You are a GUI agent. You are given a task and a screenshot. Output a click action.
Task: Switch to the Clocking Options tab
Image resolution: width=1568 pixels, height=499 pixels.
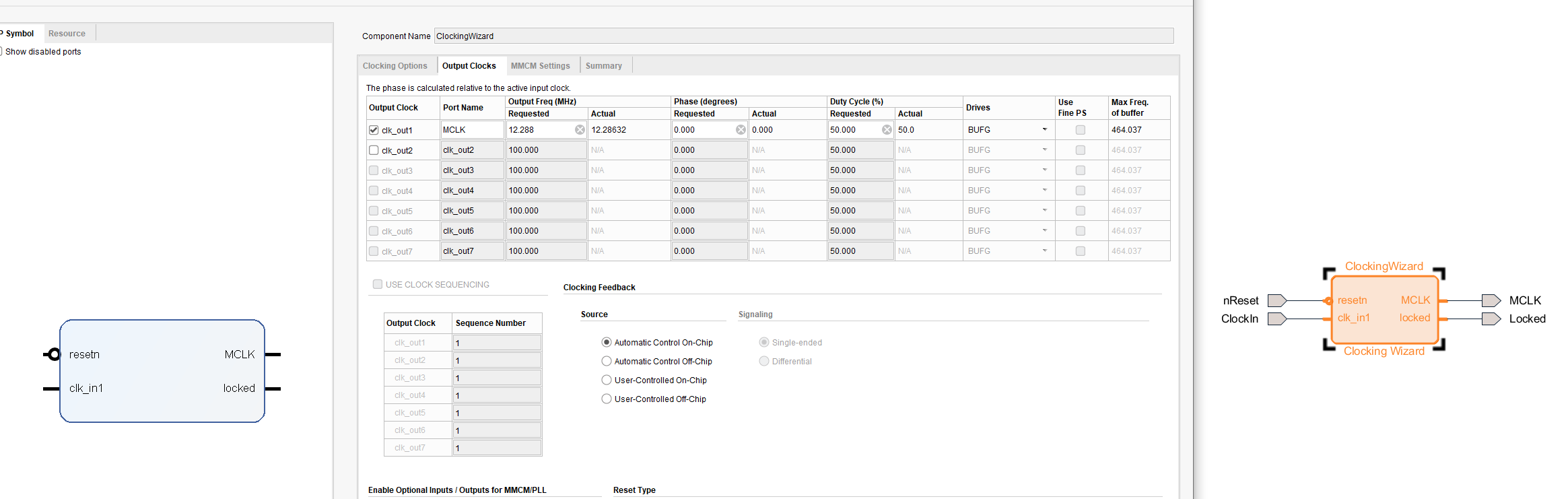395,66
